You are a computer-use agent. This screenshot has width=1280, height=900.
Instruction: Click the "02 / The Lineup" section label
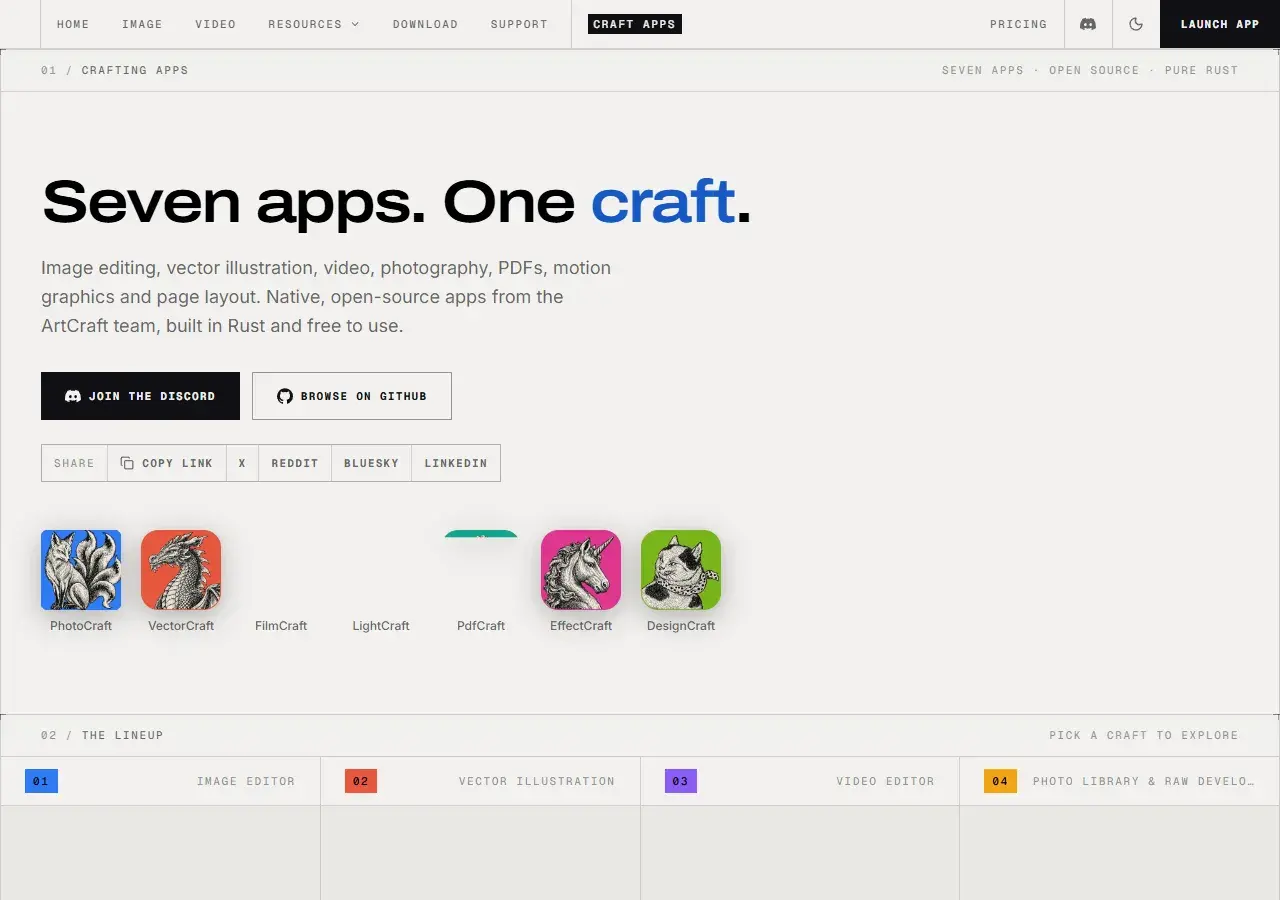[x=102, y=735]
